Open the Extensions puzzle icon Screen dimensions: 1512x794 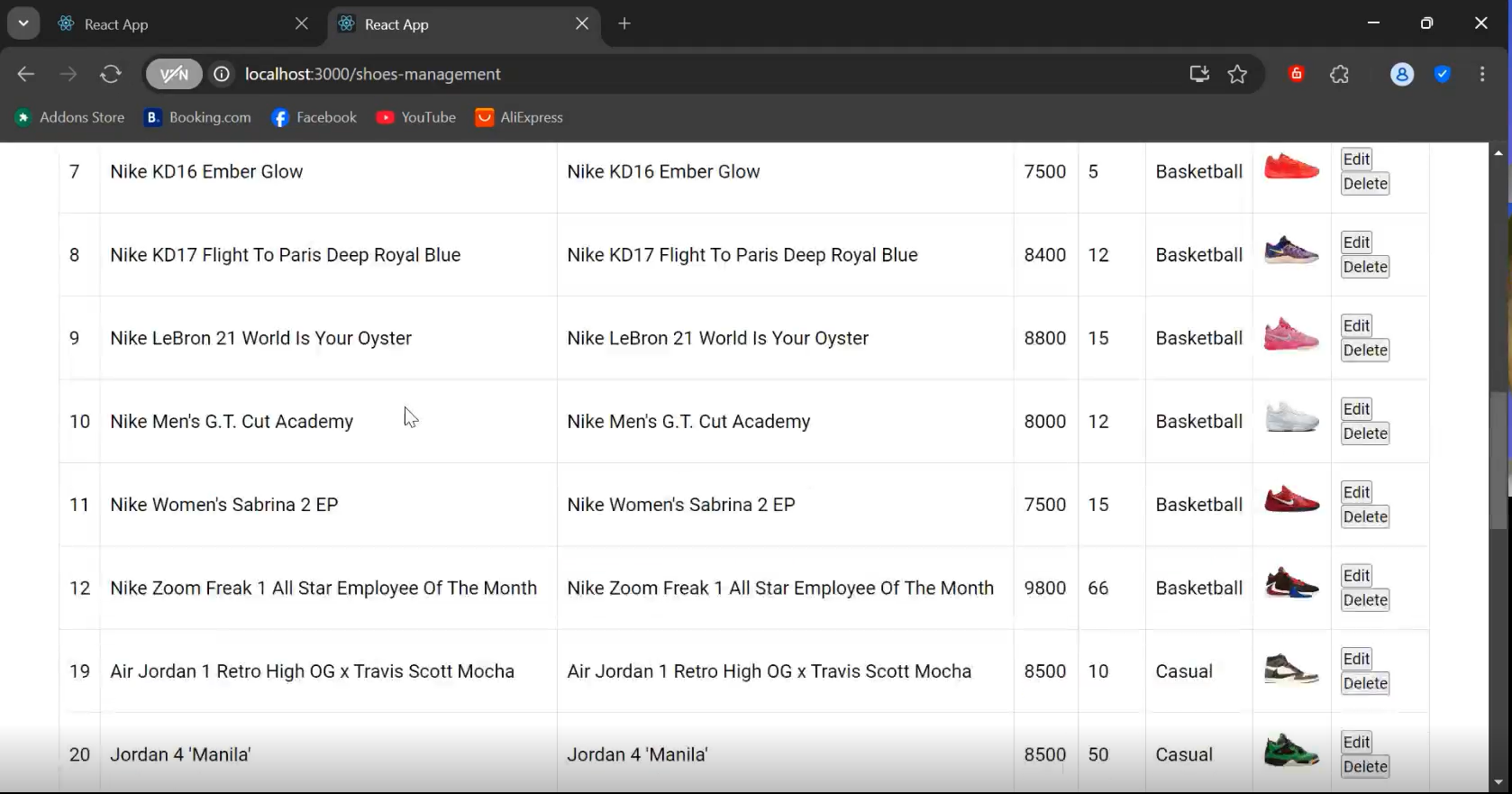1340,74
